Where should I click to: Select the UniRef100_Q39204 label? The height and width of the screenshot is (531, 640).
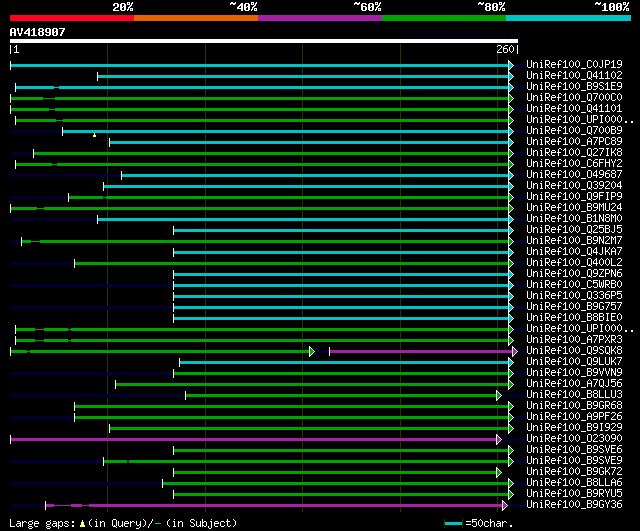[x=574, y=186]
